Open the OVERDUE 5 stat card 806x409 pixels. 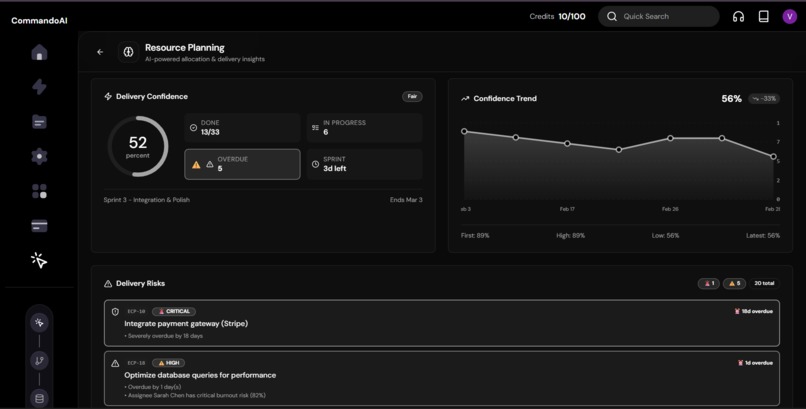[242, 164]
